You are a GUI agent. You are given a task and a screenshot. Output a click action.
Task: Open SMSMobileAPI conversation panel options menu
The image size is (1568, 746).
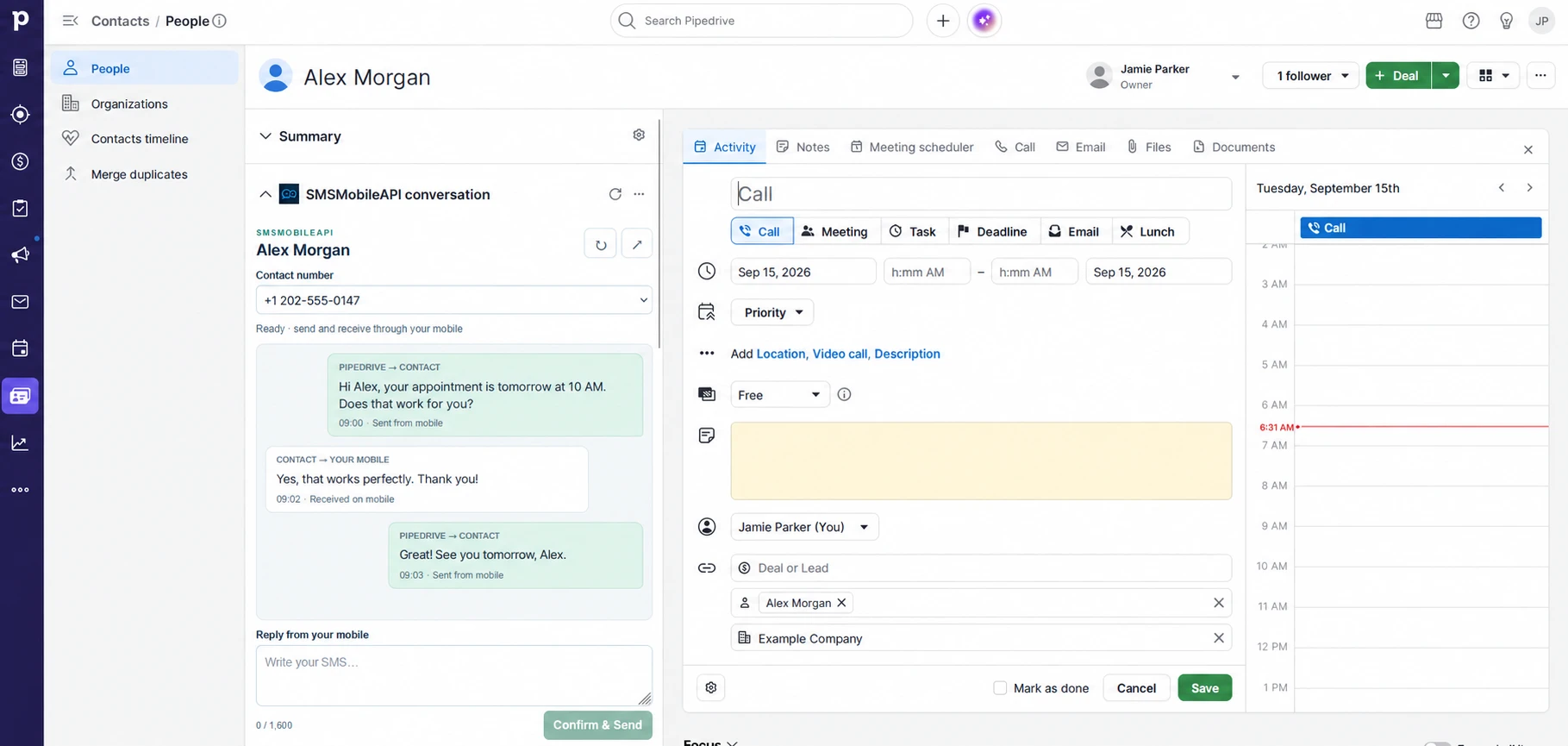coord(639,194)
